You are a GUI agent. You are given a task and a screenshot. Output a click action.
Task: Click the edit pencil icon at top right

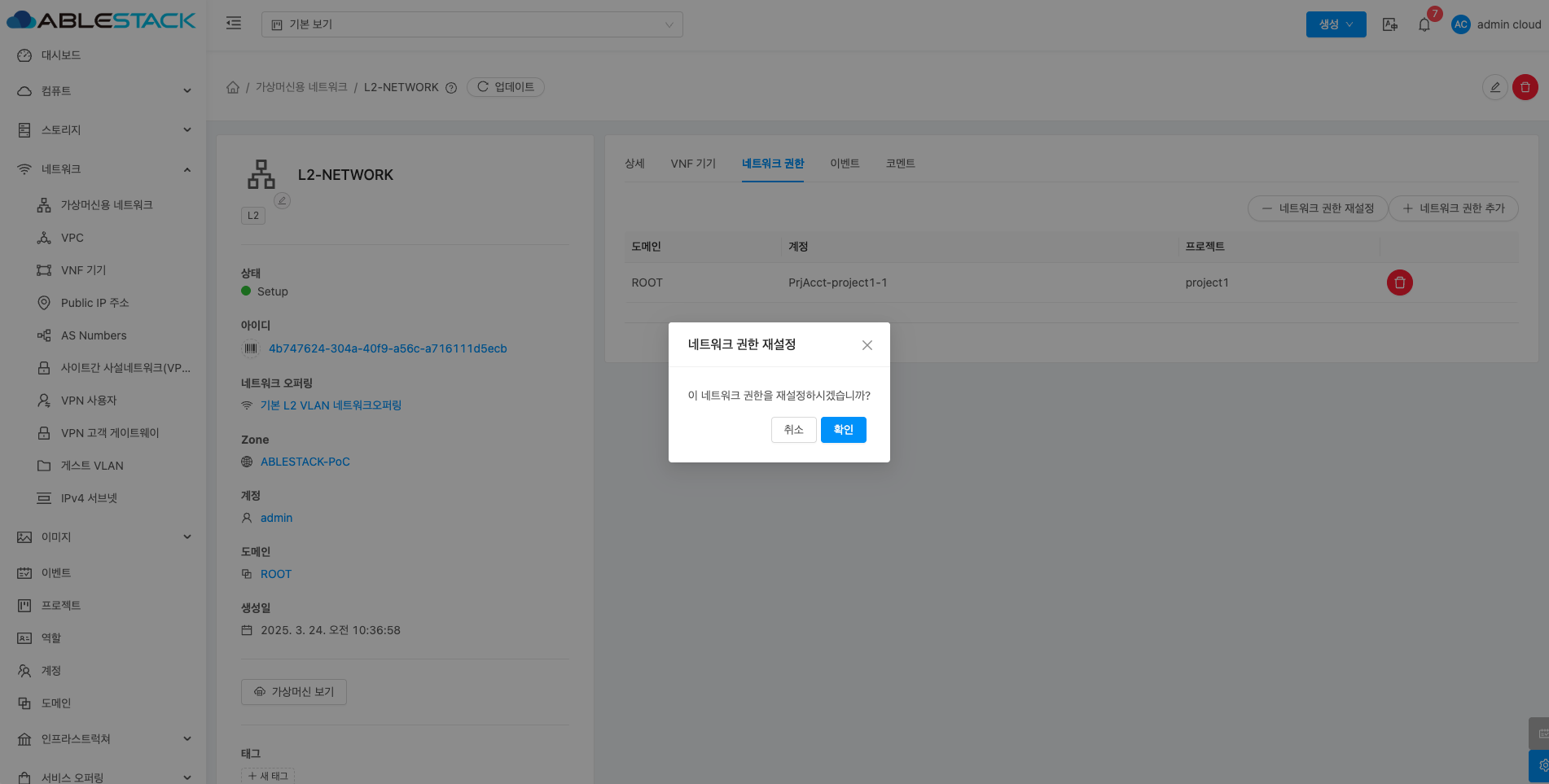[x=1495, y=87]
